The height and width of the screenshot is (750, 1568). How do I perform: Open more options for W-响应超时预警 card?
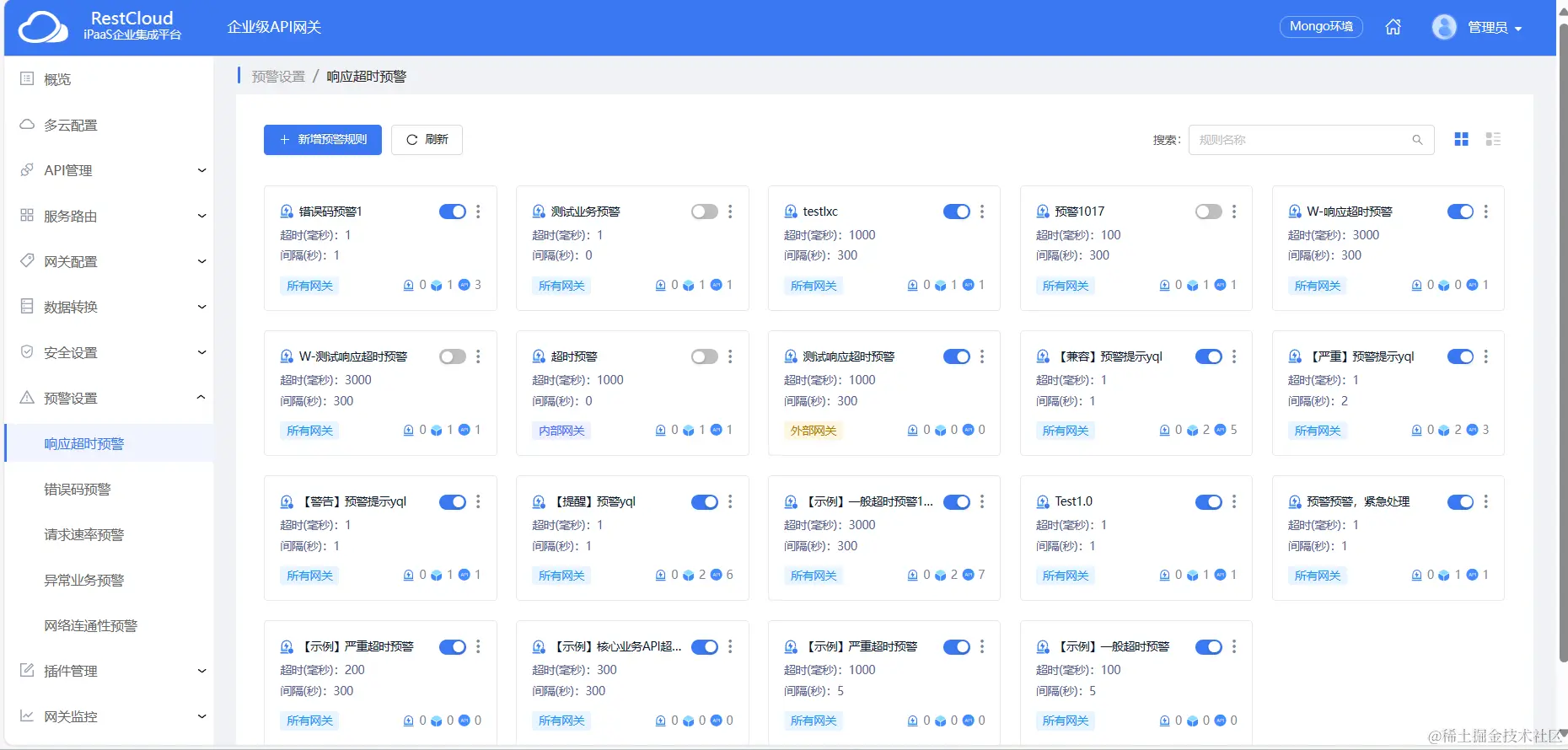[x=1486, y=212]
